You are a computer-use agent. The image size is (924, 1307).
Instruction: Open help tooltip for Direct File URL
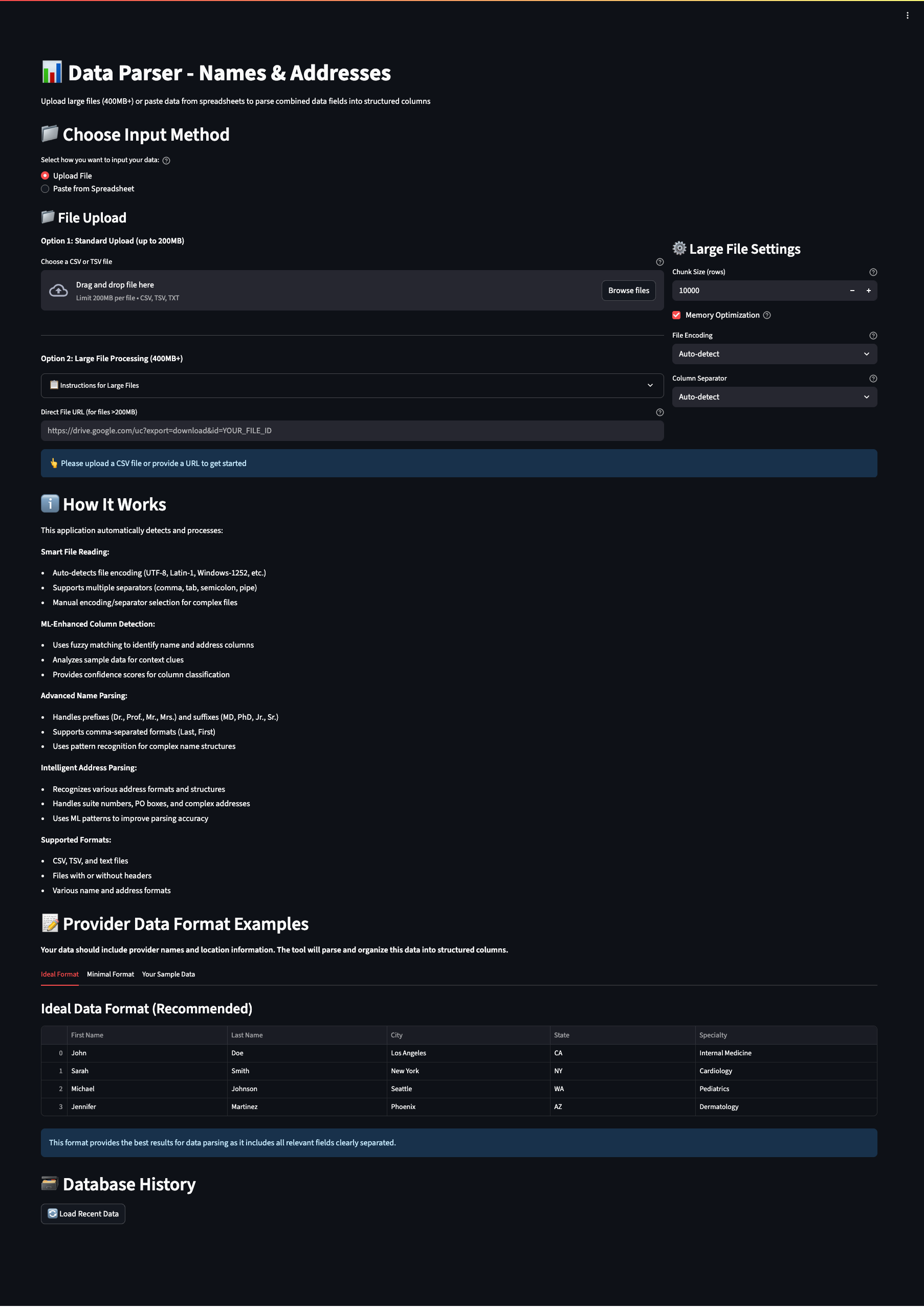660,412
